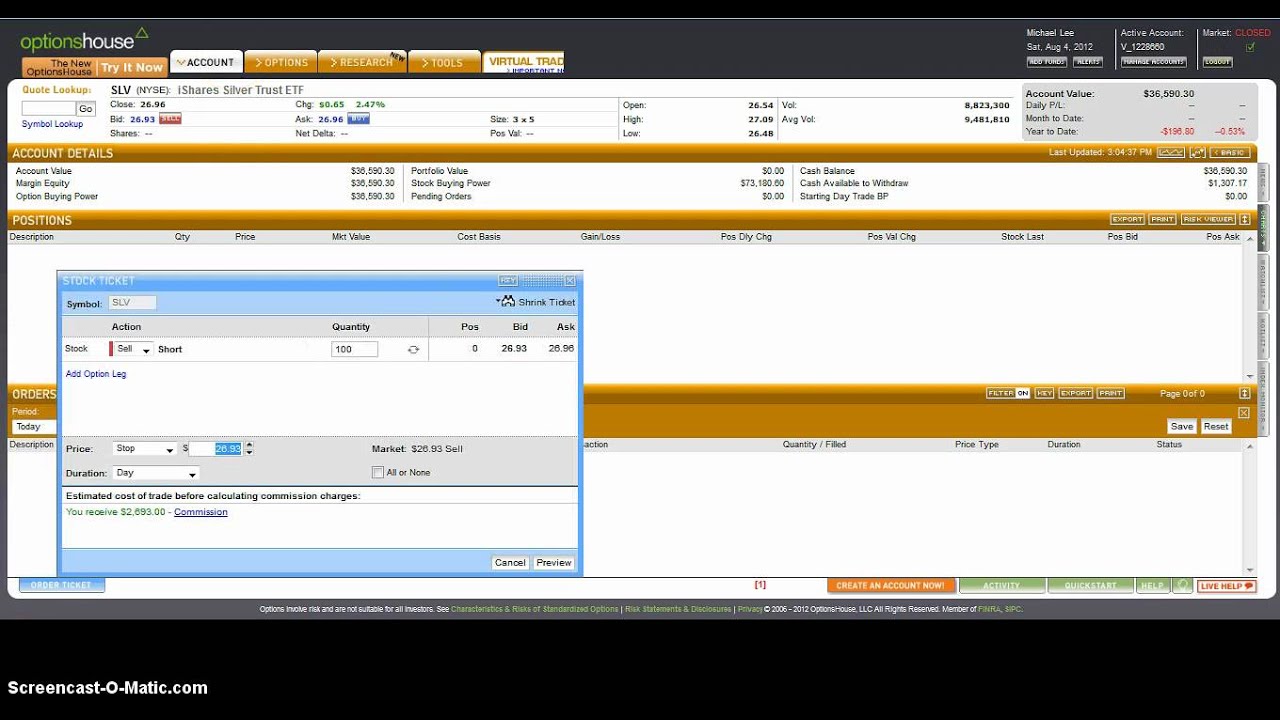The image size is (1280, 720).
Task: Collapse the Orders panel with arrow icon
Action: point(1245,393)
